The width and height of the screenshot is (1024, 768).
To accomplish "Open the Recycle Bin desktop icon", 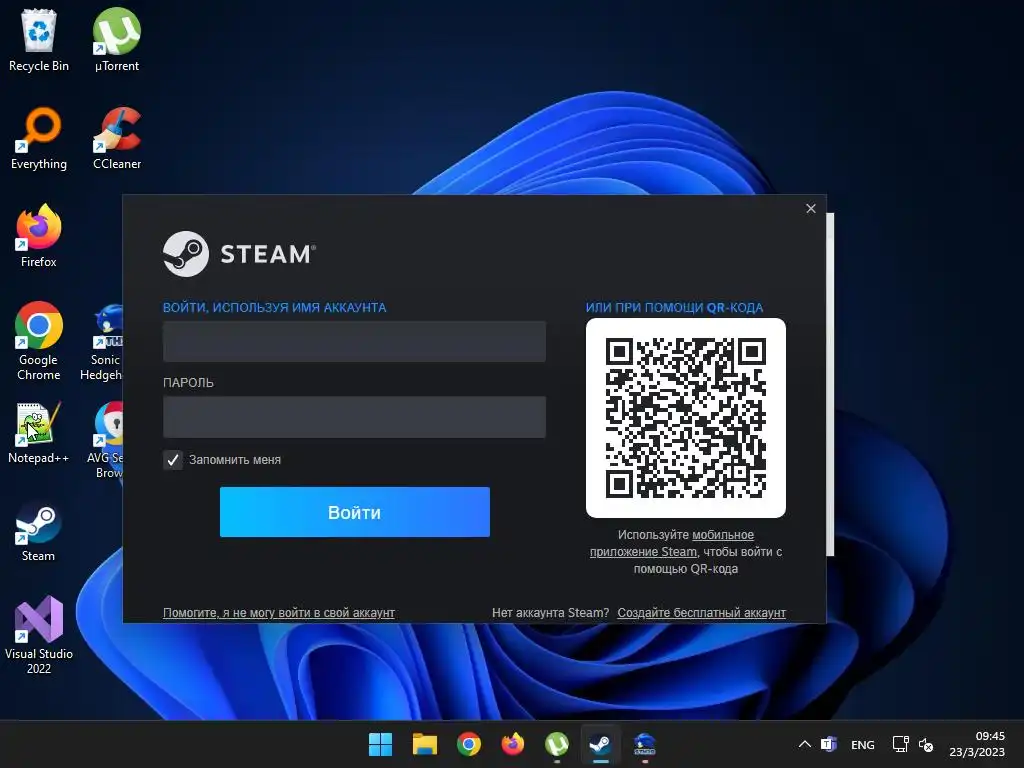I will coord(39,40).
